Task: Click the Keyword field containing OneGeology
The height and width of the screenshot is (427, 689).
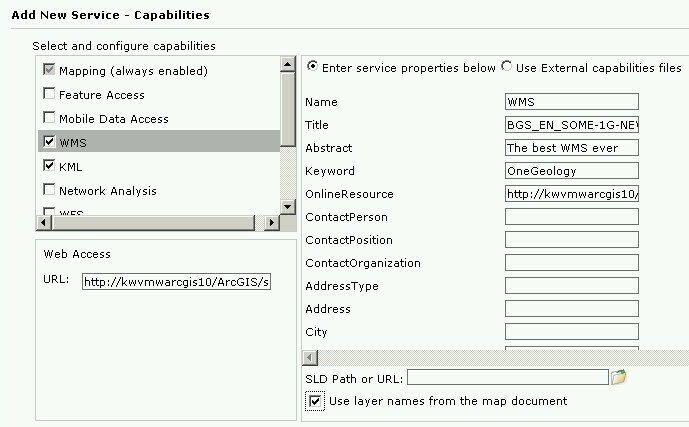Action: (572, 170)
